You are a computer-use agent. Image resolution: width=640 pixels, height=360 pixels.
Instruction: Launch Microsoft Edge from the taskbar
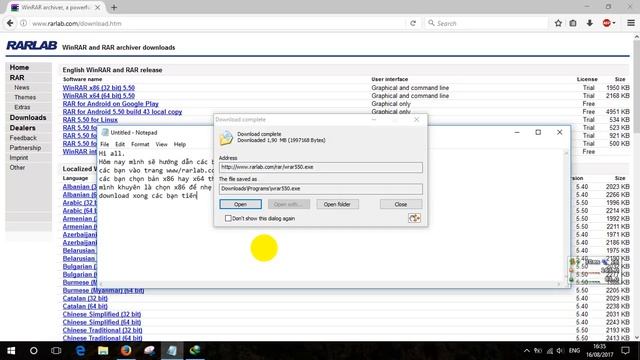click(80, 351)
